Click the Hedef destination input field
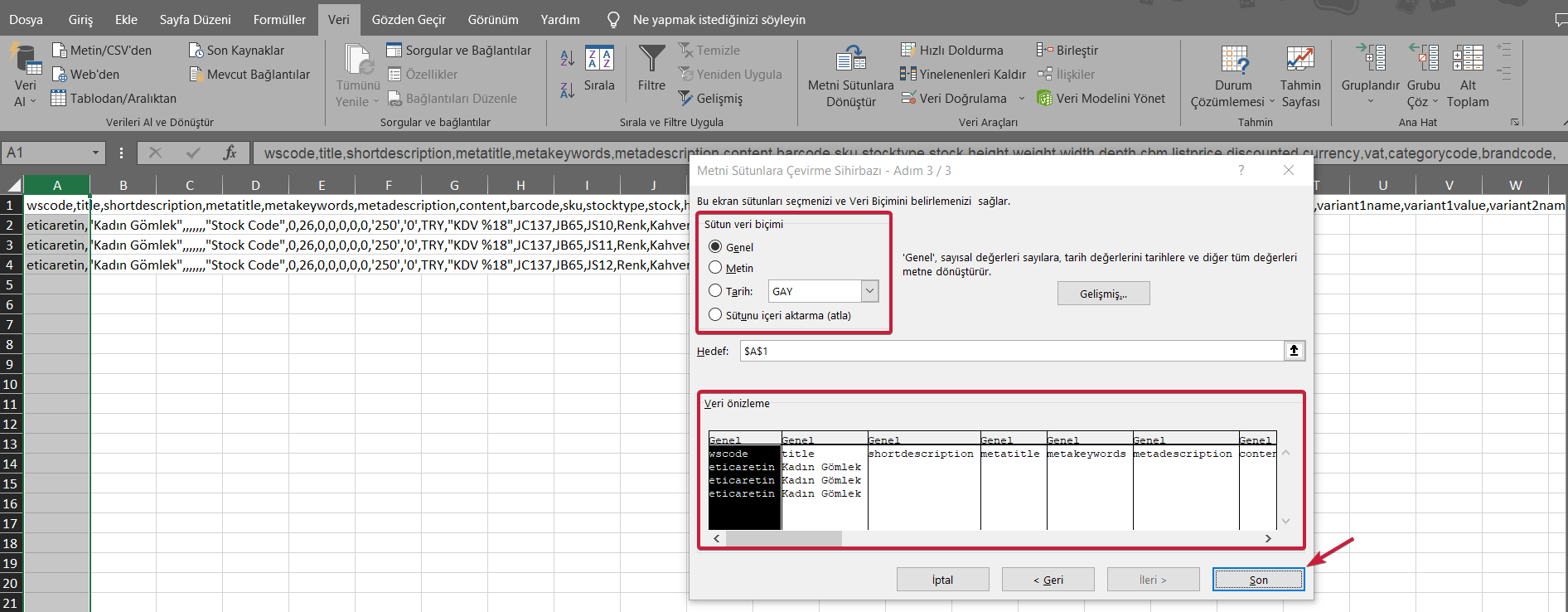 coord(1011,351)
